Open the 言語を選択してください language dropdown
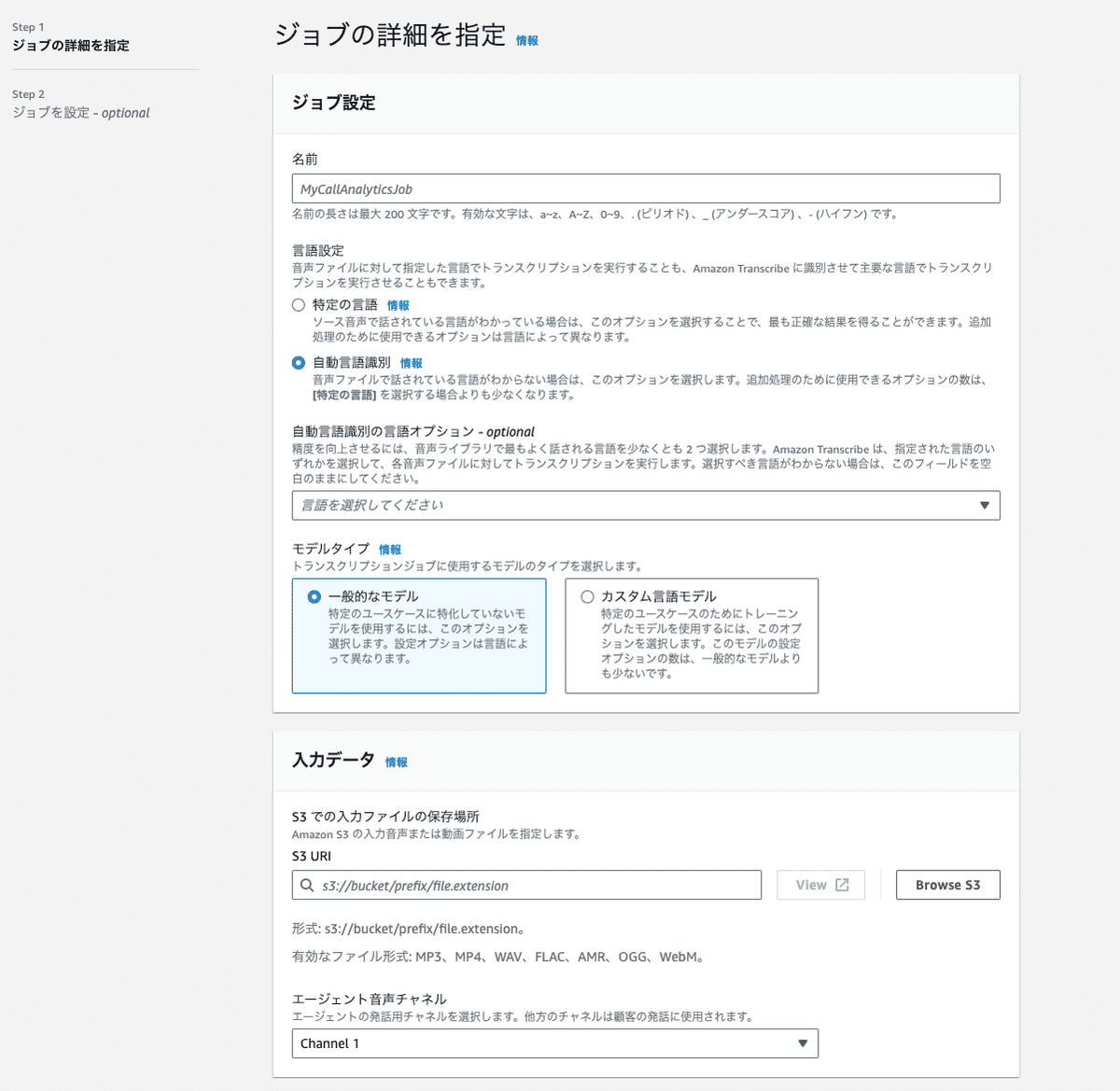Image resolution: width=1120 pixels, height=1091 pixels. pyautogui.click(x=646, y=505)
